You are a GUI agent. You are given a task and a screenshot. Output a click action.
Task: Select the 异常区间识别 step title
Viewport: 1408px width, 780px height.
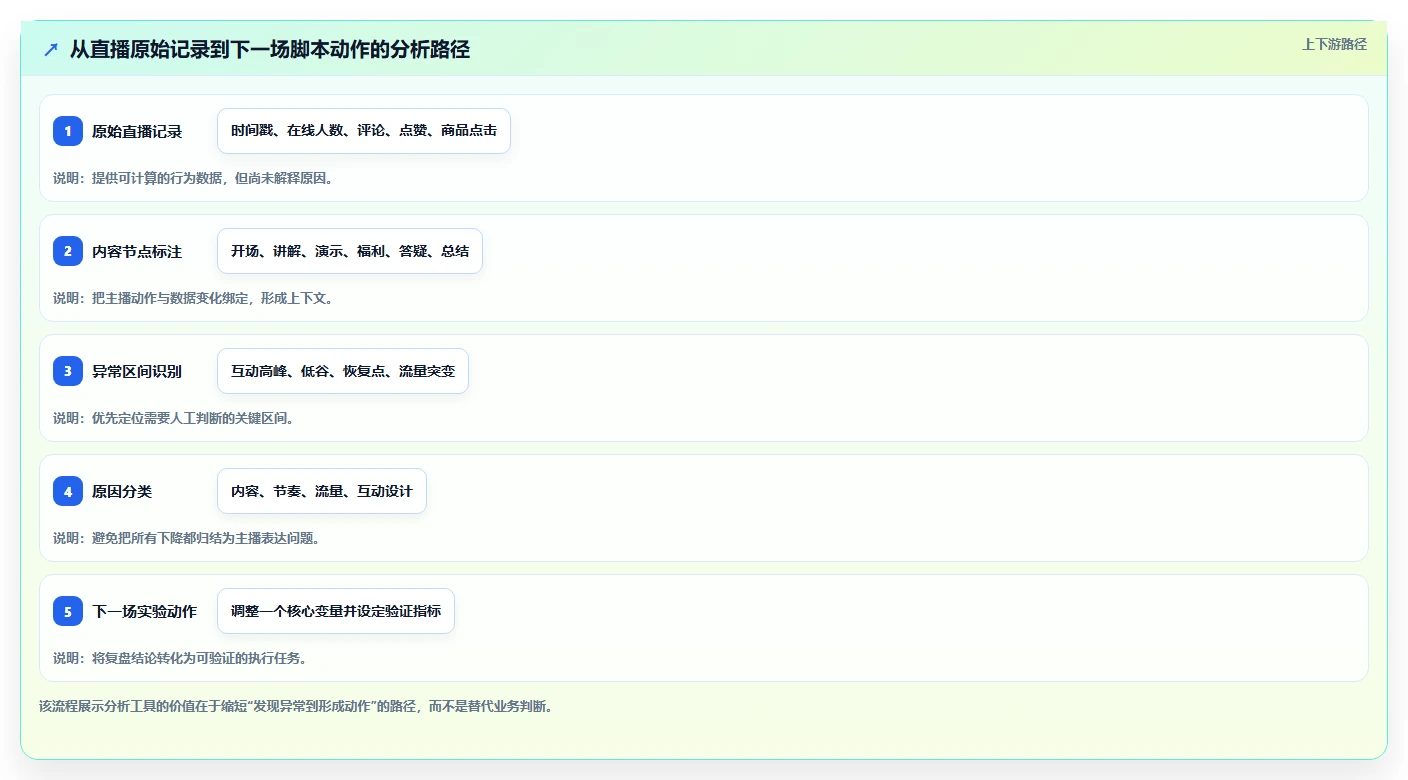point(137,371)
